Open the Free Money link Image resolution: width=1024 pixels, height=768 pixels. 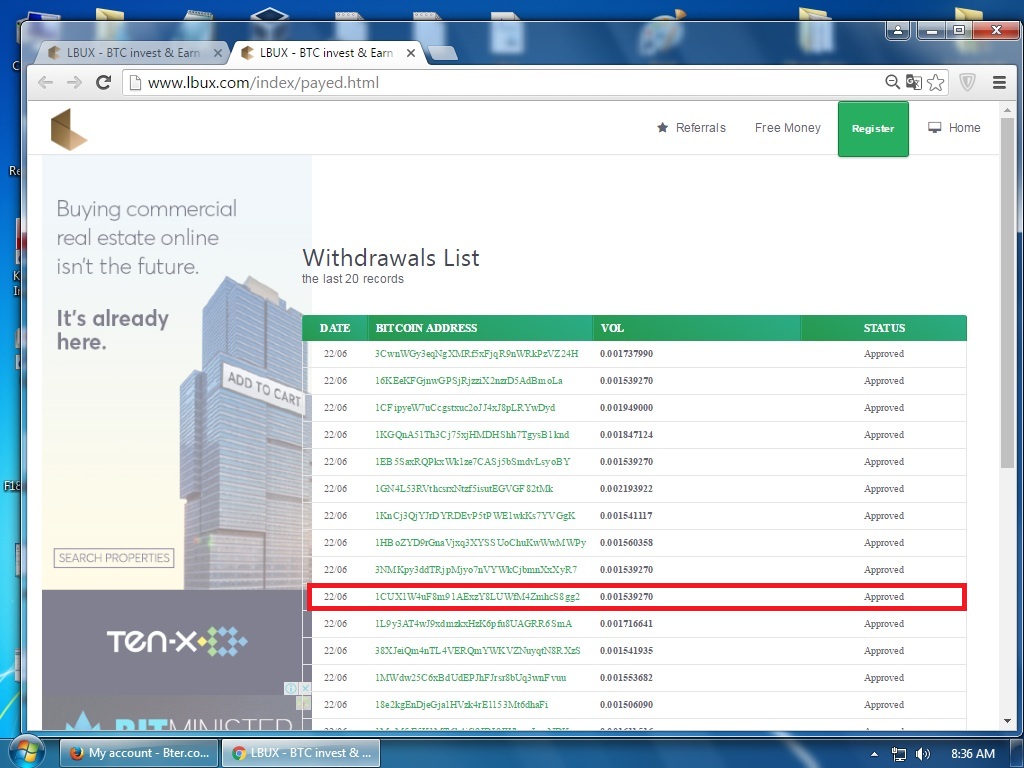point(788,128)
